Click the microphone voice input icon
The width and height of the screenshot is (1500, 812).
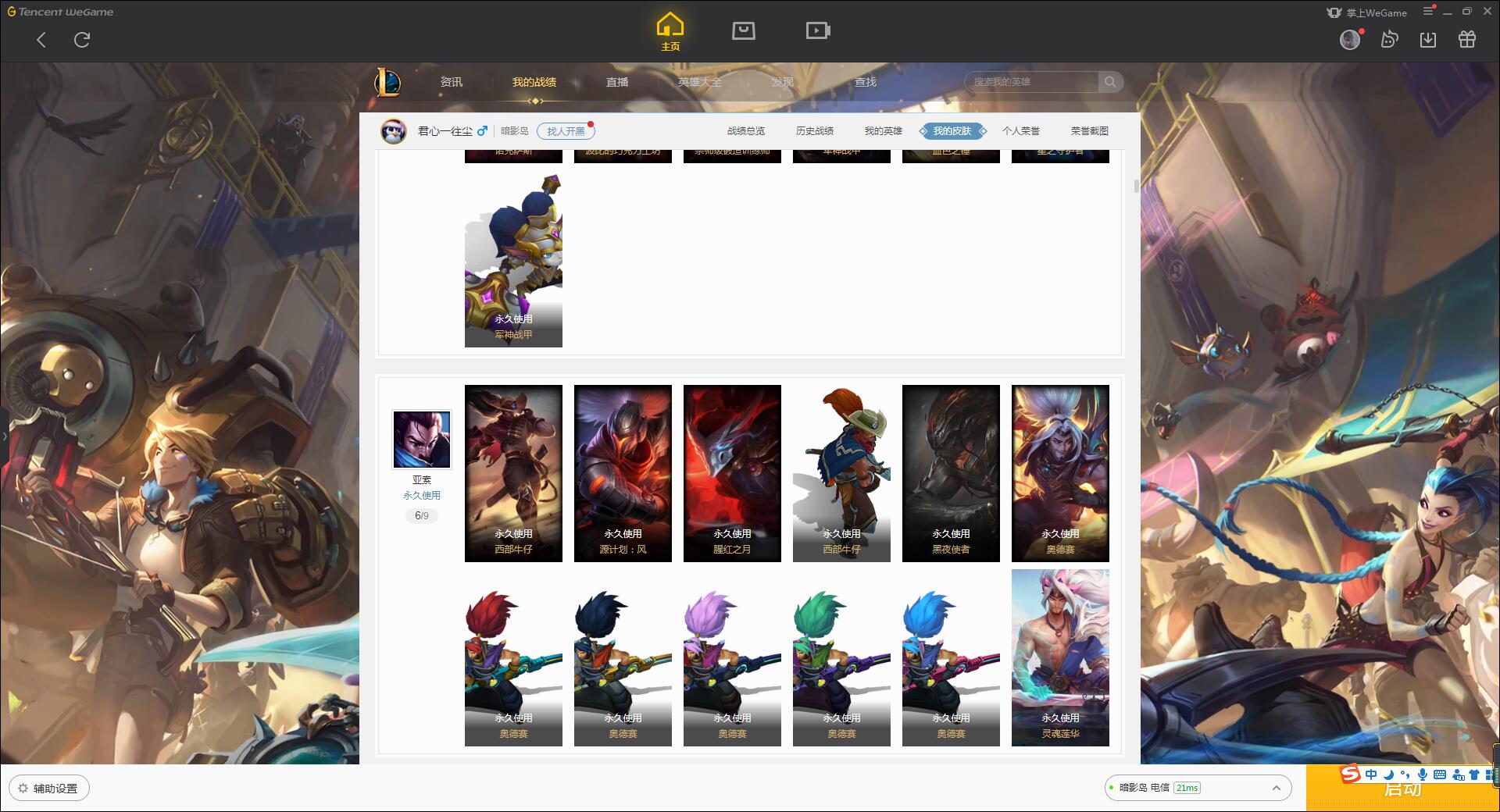click(x=1423, y=775)
